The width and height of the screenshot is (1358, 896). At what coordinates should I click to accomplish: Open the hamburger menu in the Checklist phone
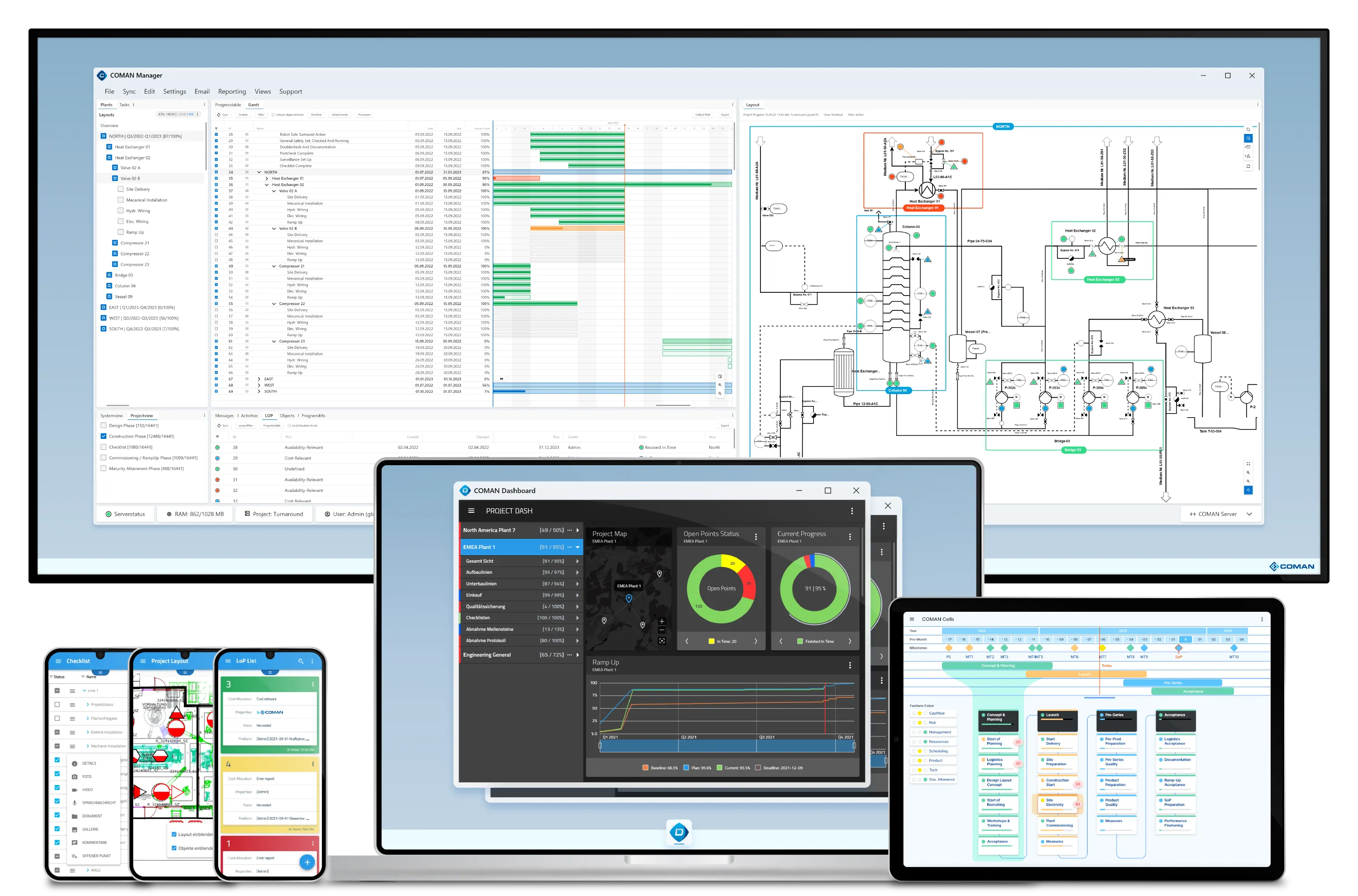58,661
